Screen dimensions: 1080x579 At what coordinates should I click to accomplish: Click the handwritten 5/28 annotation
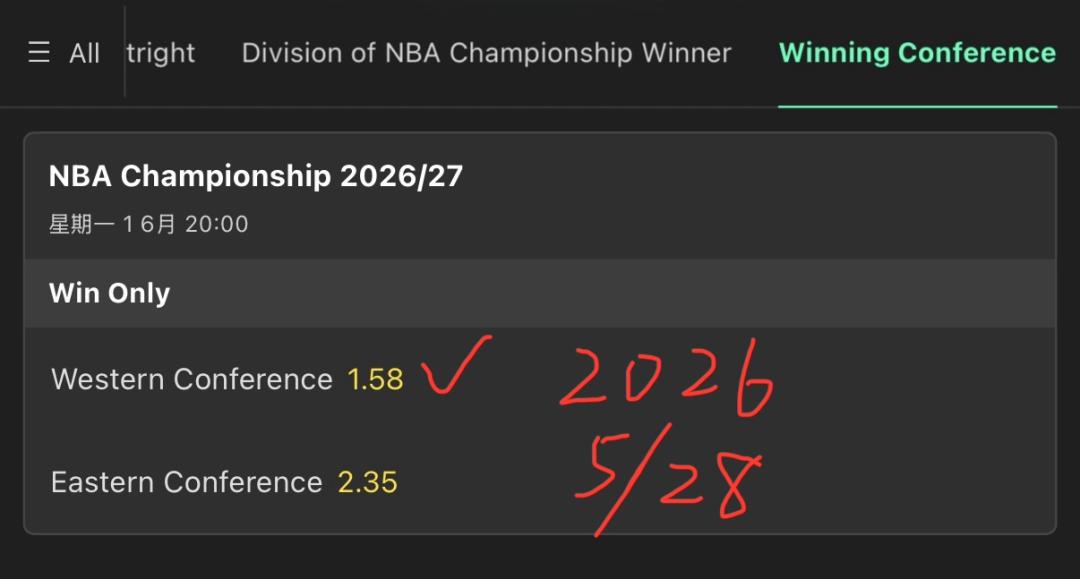[x=667, y=480]
